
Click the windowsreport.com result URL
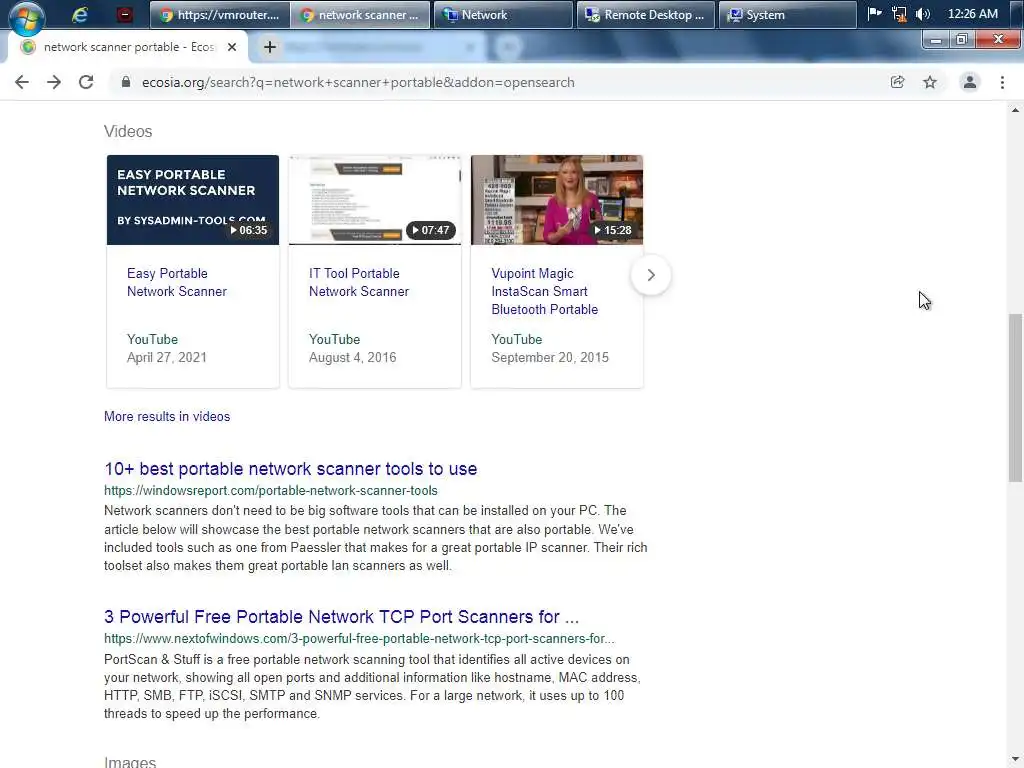click(x=271, y=490)
